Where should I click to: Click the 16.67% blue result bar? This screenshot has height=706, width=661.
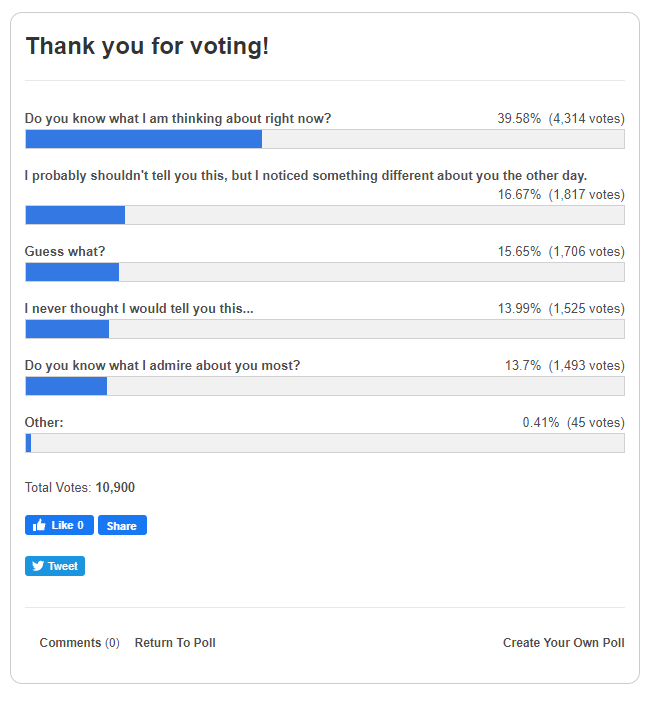(x=75, y=215)
